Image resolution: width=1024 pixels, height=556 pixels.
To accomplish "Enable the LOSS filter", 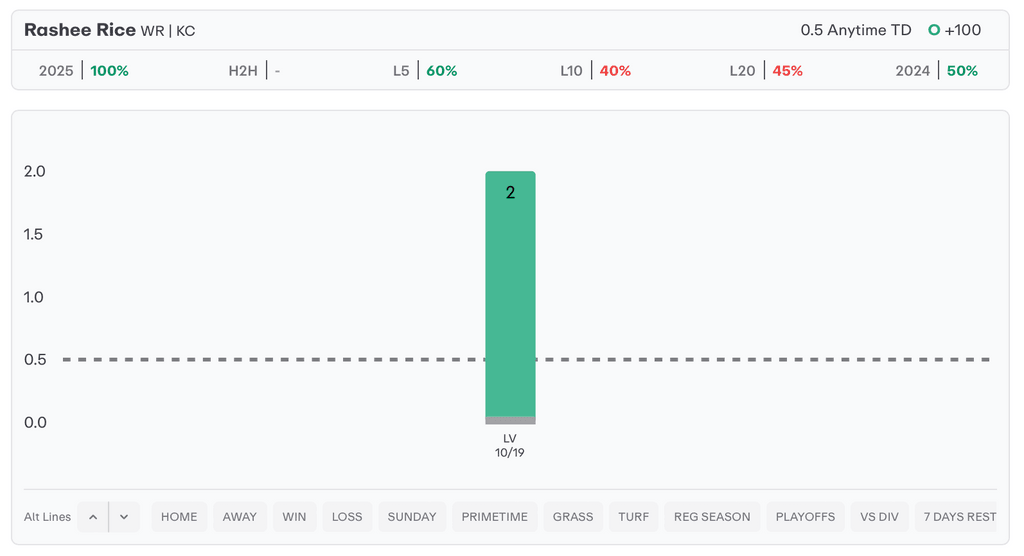I will [347, 517].
